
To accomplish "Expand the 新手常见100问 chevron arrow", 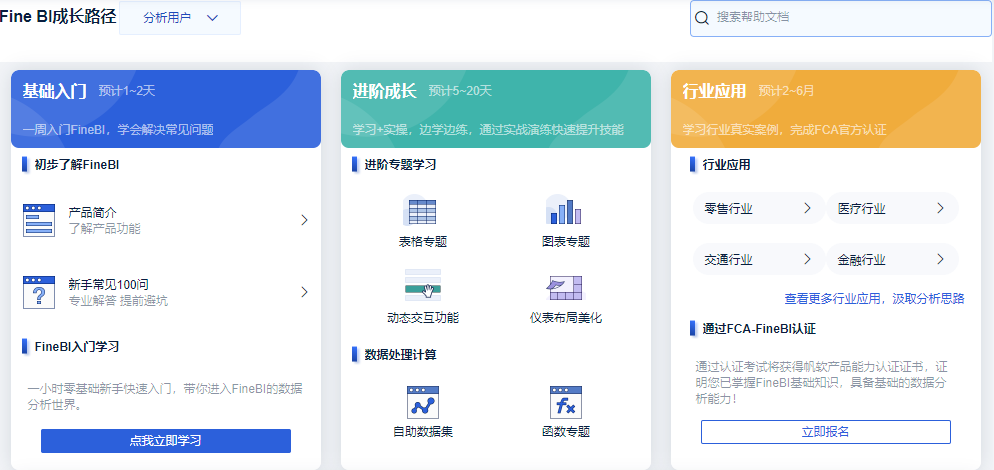I will click(x=304, y=292).
